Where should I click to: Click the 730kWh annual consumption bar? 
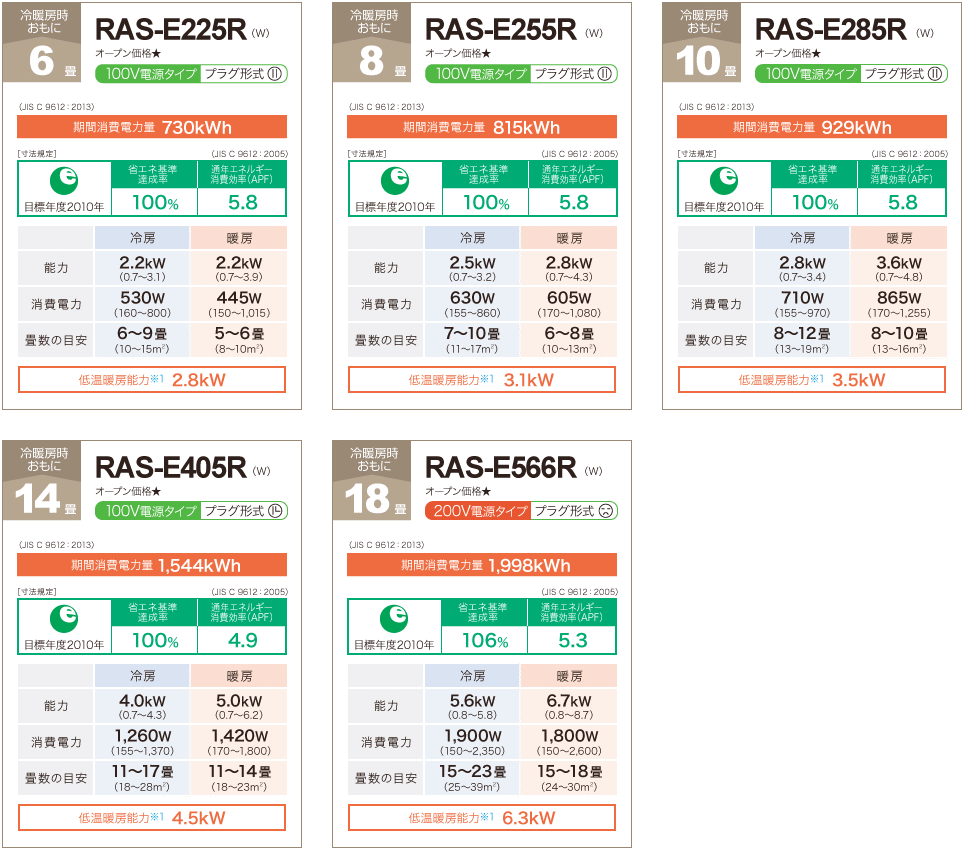coord(152,127)
